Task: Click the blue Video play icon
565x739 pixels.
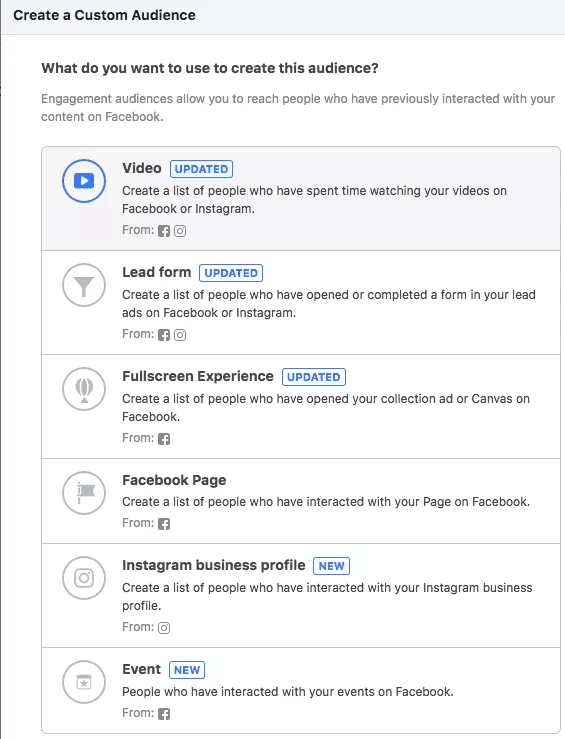Action: coord(84,181)
